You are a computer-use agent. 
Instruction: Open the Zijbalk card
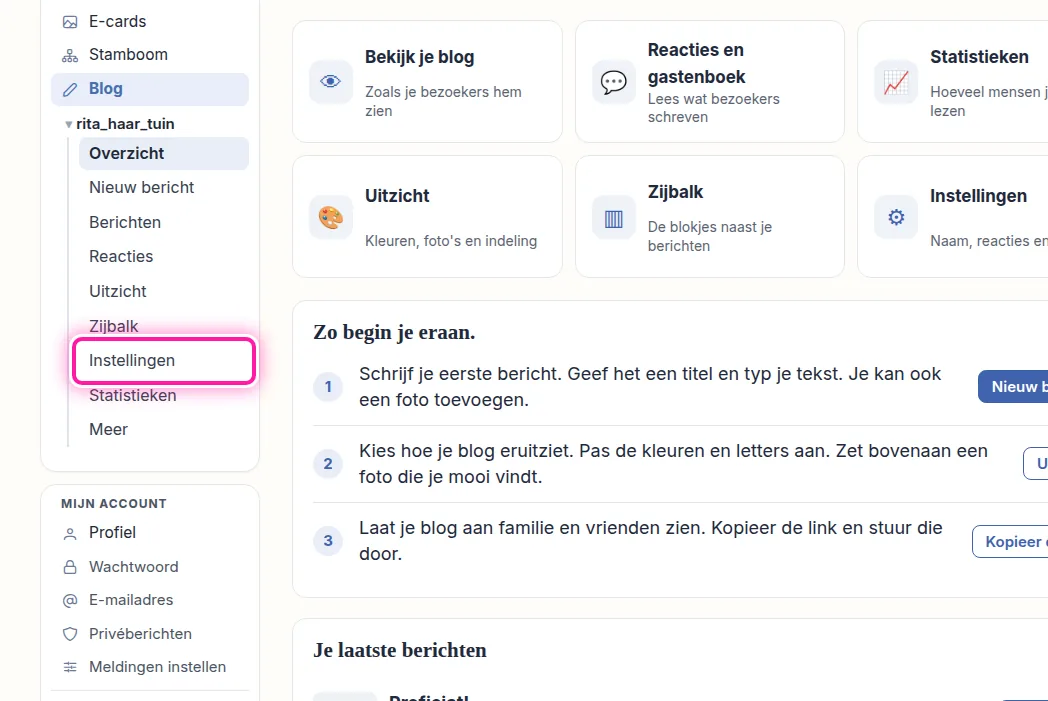tap(710, 217)
